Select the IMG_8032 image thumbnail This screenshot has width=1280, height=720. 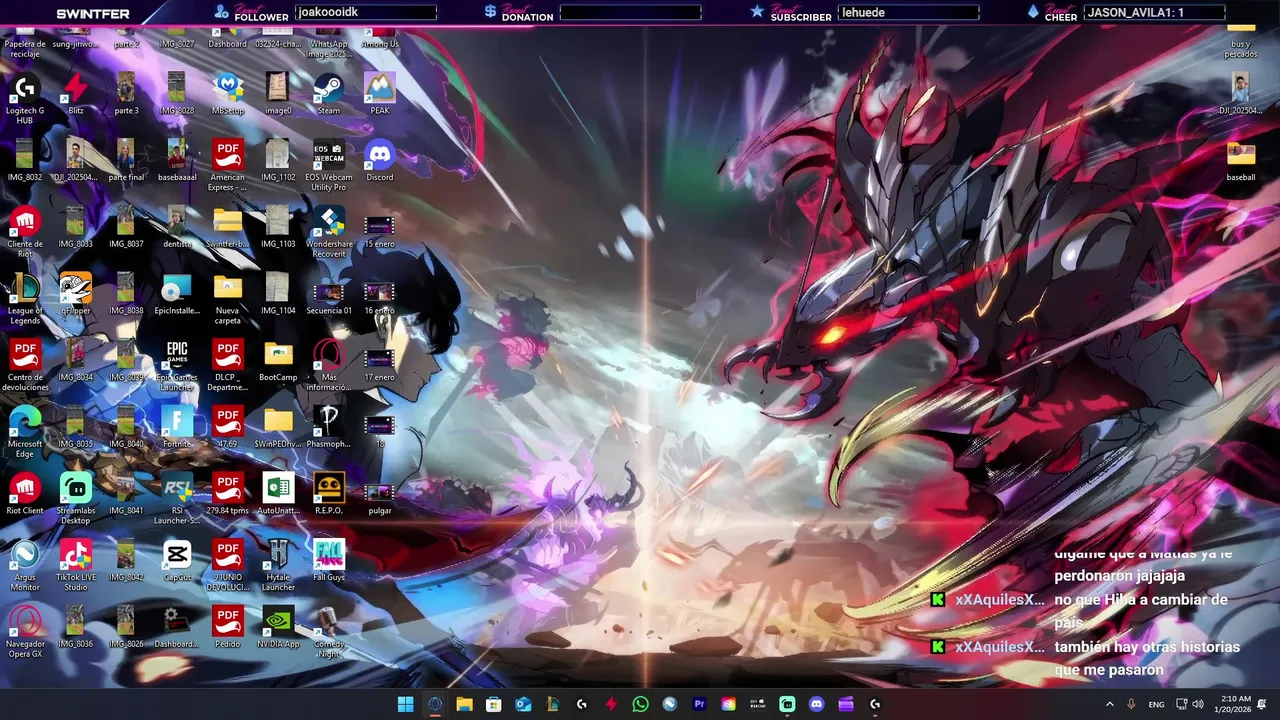click(25, 162)
